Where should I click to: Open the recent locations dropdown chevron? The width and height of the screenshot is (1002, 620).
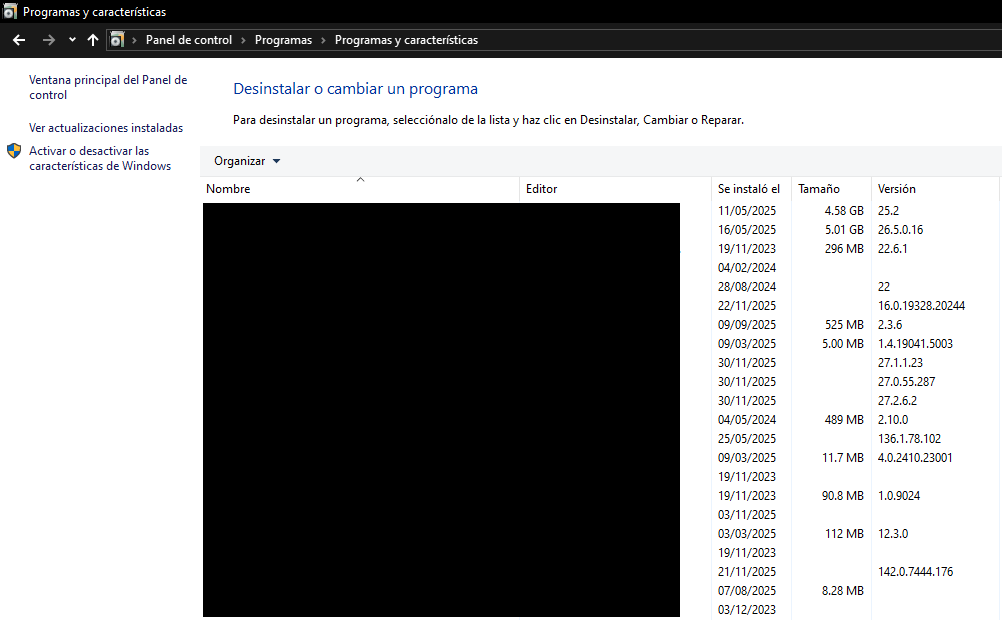tap(72, 40)
